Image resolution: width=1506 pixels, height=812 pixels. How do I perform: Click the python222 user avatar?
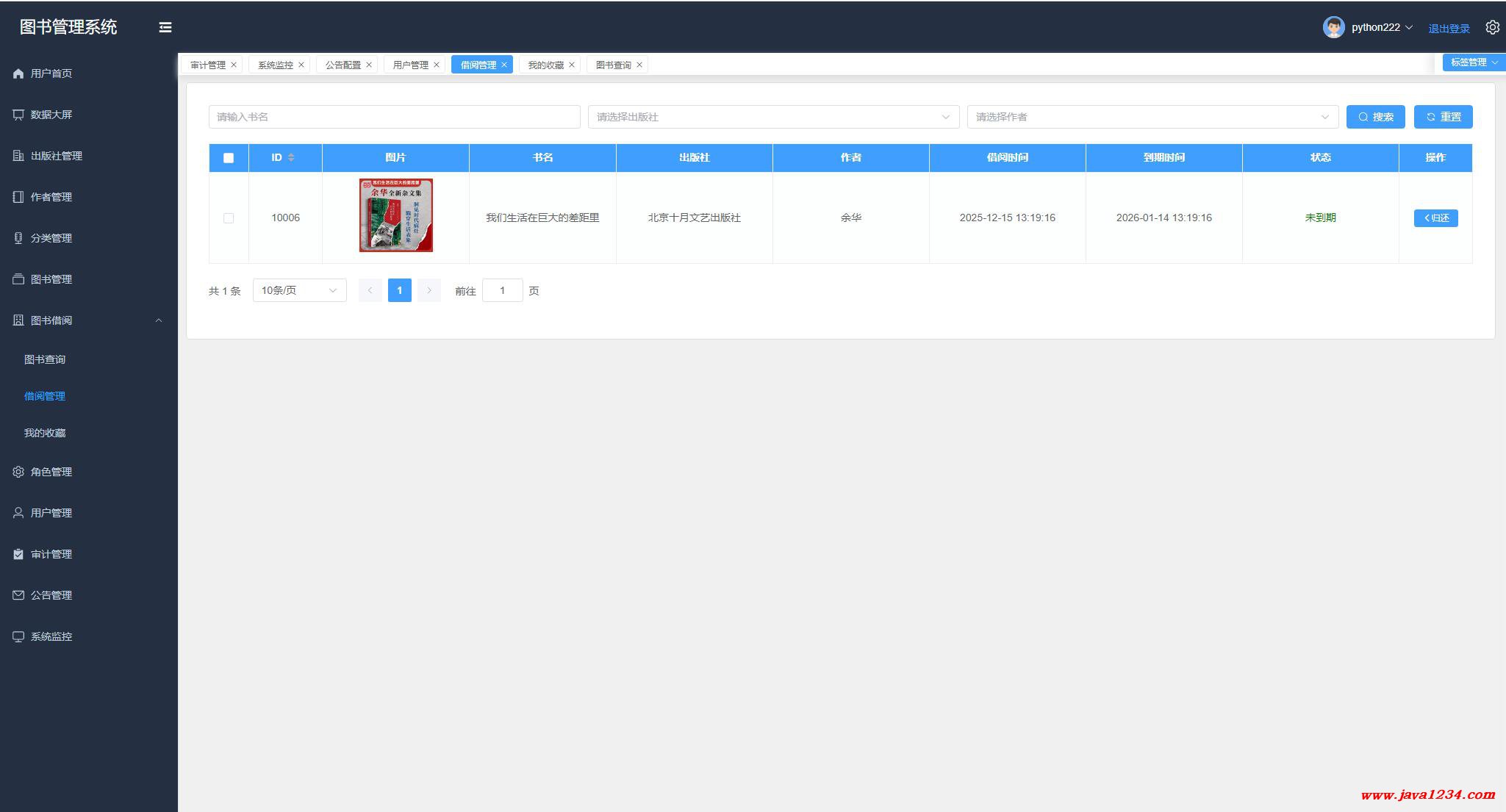pos(1333,27)
